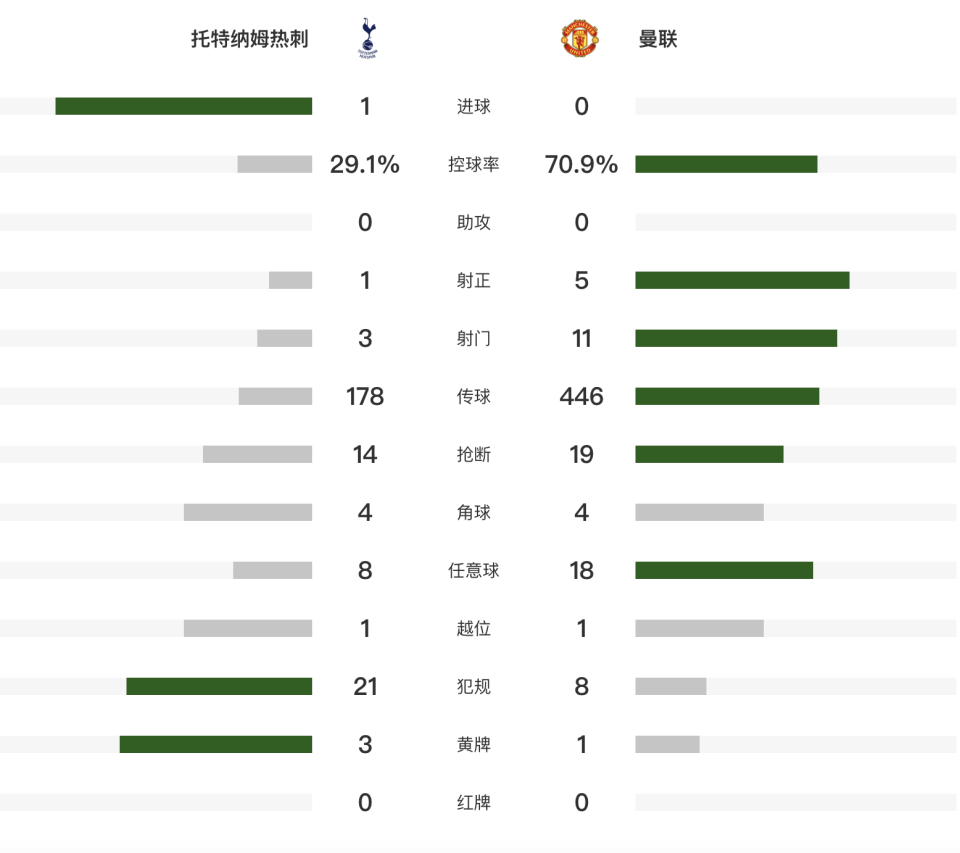Select Manchester United's green 控球率 possession bar

coord(726,164)
